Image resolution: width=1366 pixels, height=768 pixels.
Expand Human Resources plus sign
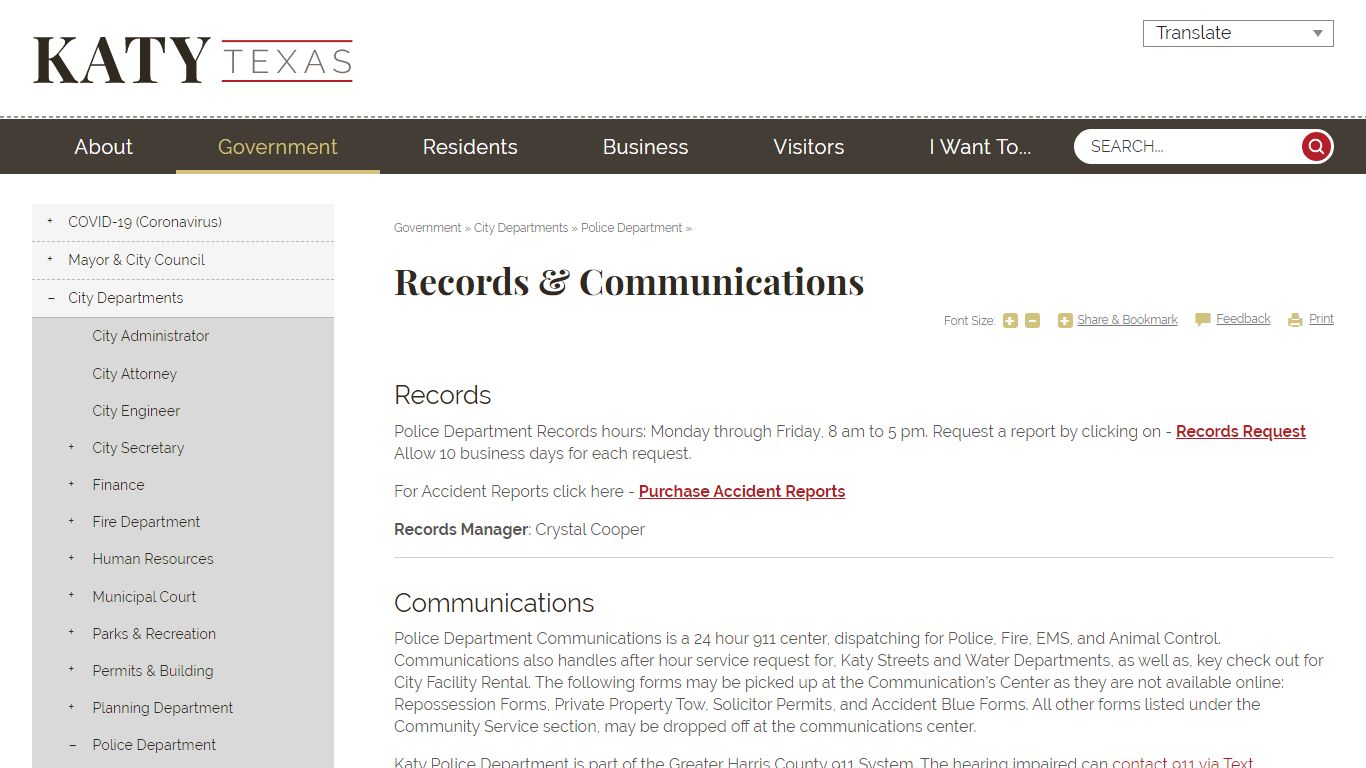tap(71, 558)
